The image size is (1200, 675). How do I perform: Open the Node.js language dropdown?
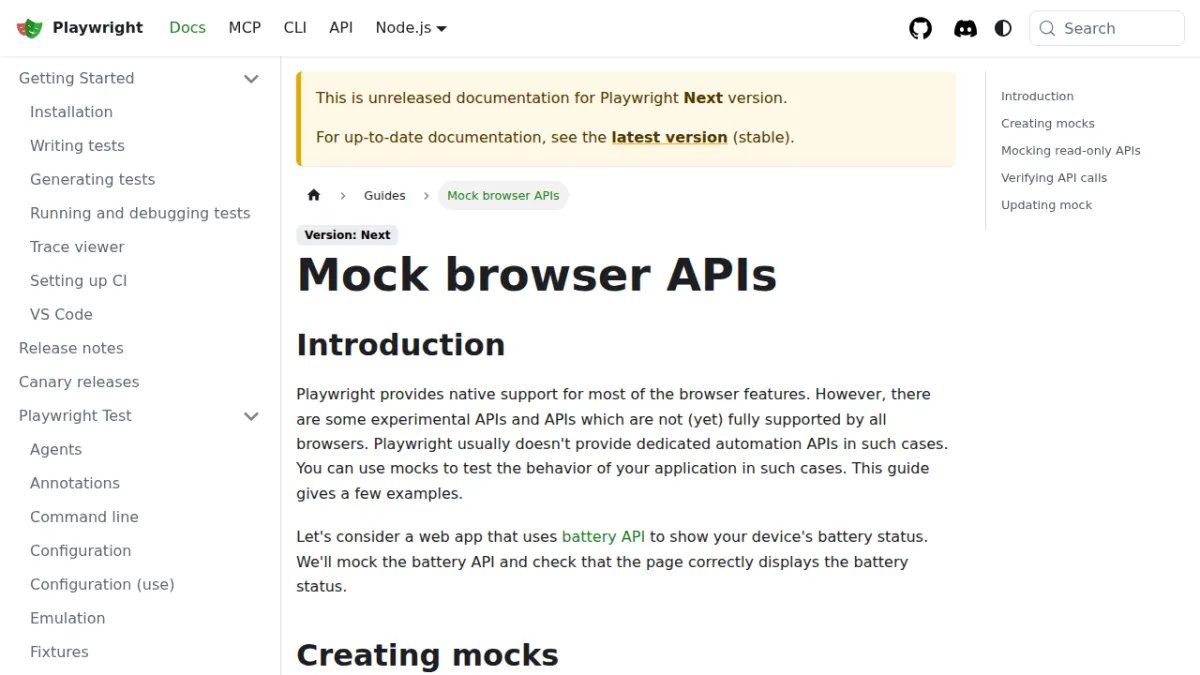coord(411,28)
